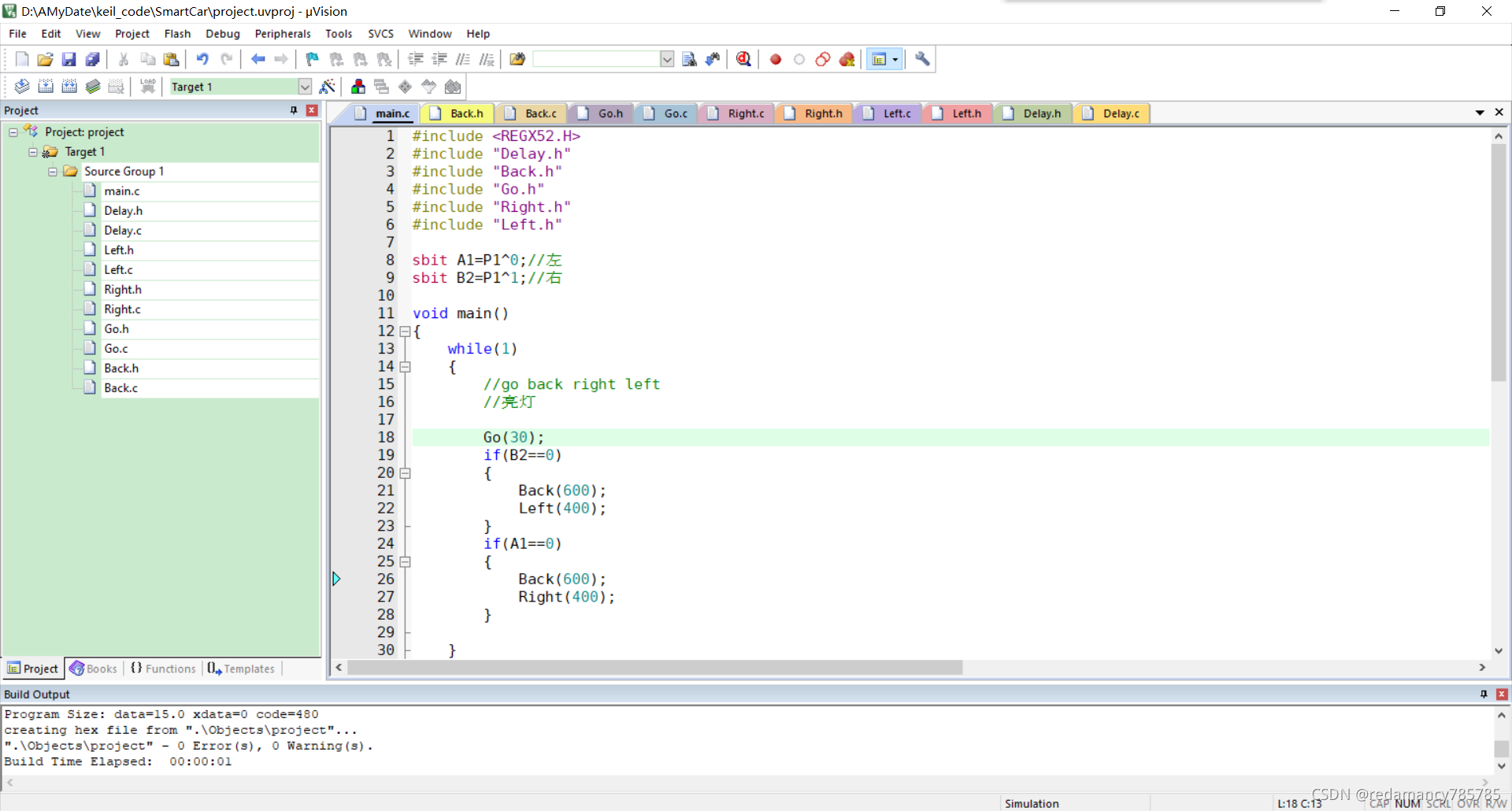Screen dimensions: 1512x811
Task: Start debug session with magnifier icon
Action: pos(743,59)
